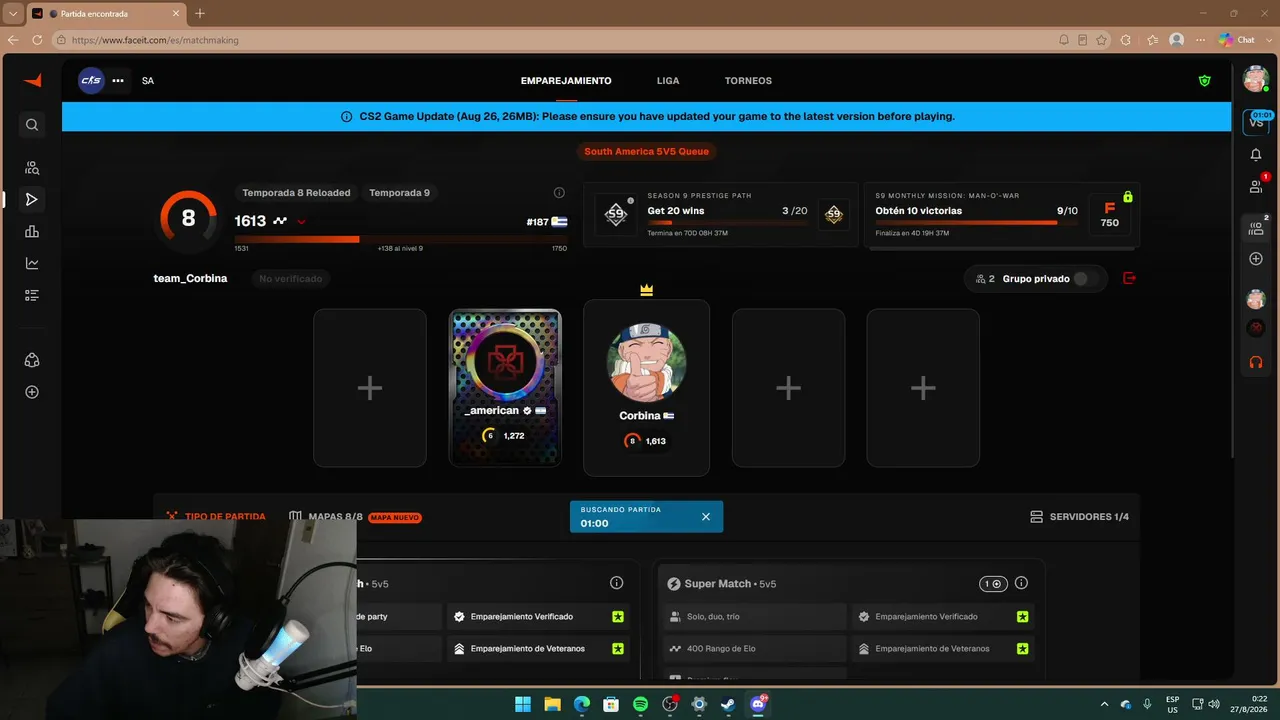
Task: Open the notifications bell icon
Action: 1256,155
